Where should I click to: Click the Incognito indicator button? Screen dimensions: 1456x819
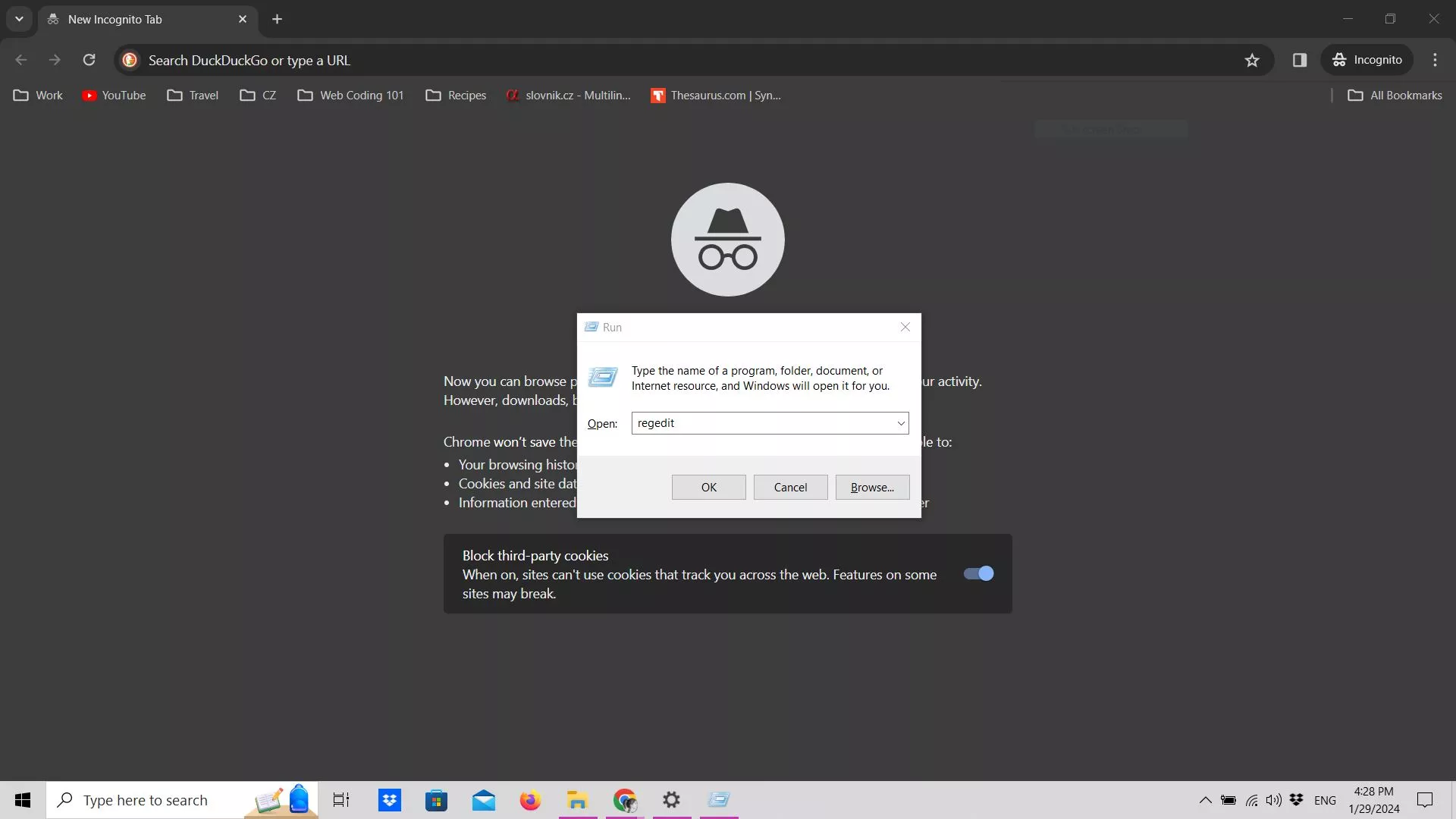tap(1367, 60)
